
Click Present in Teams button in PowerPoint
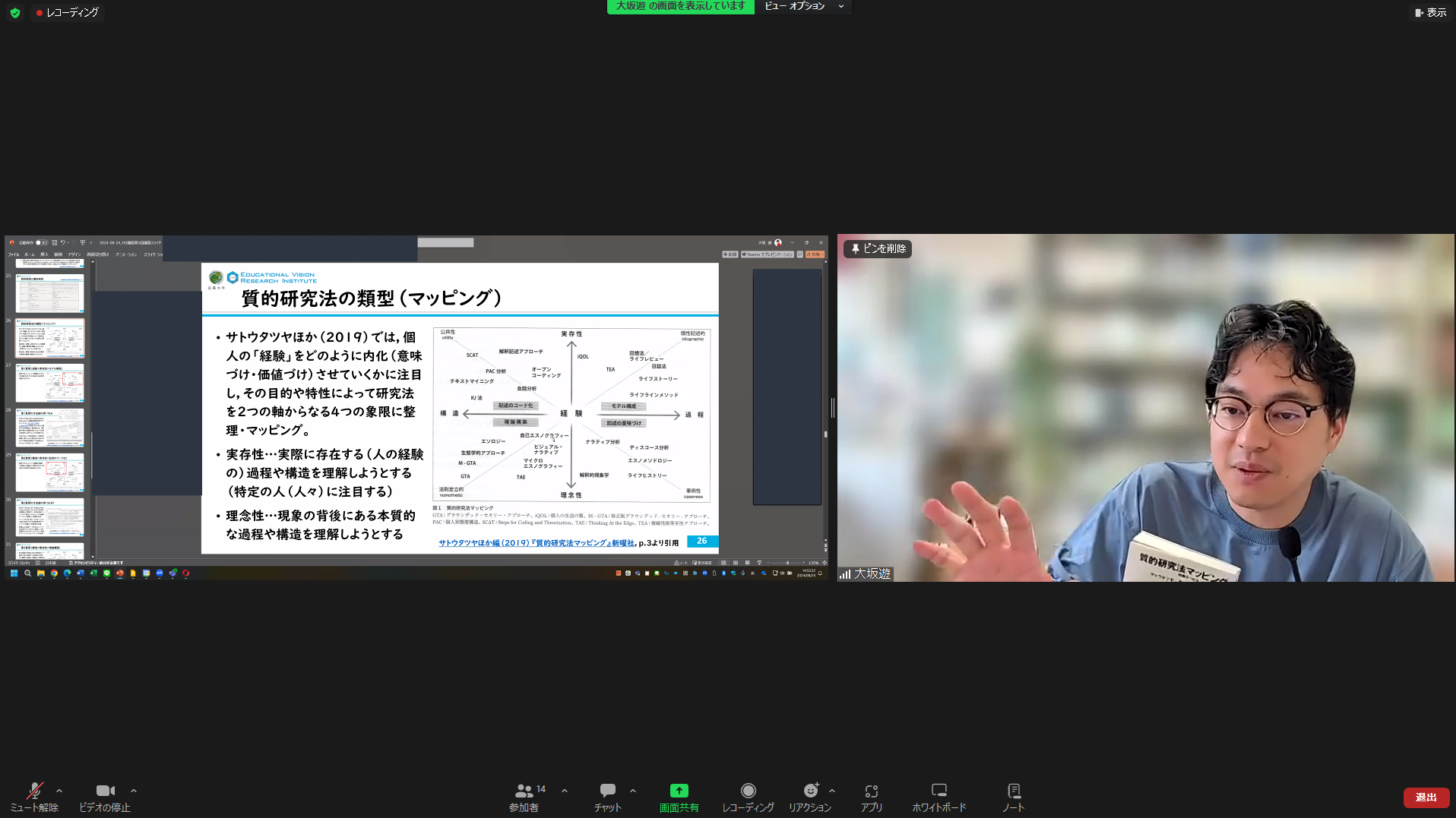[768, 254]
